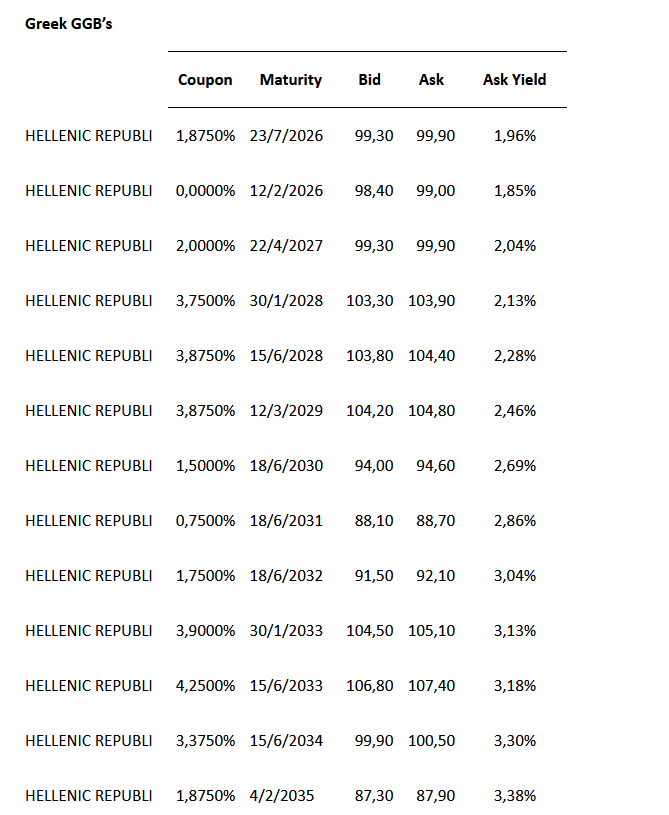
Task: Click the Ask column header
Action: 431,80
